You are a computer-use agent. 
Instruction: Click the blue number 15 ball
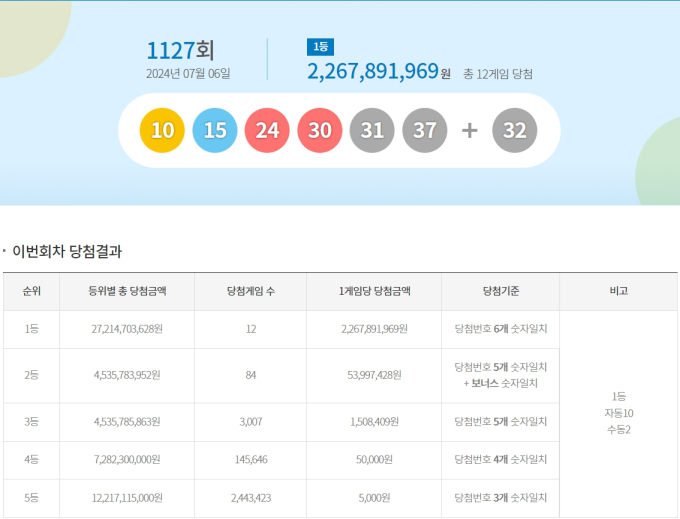click(x=215, y=130)
